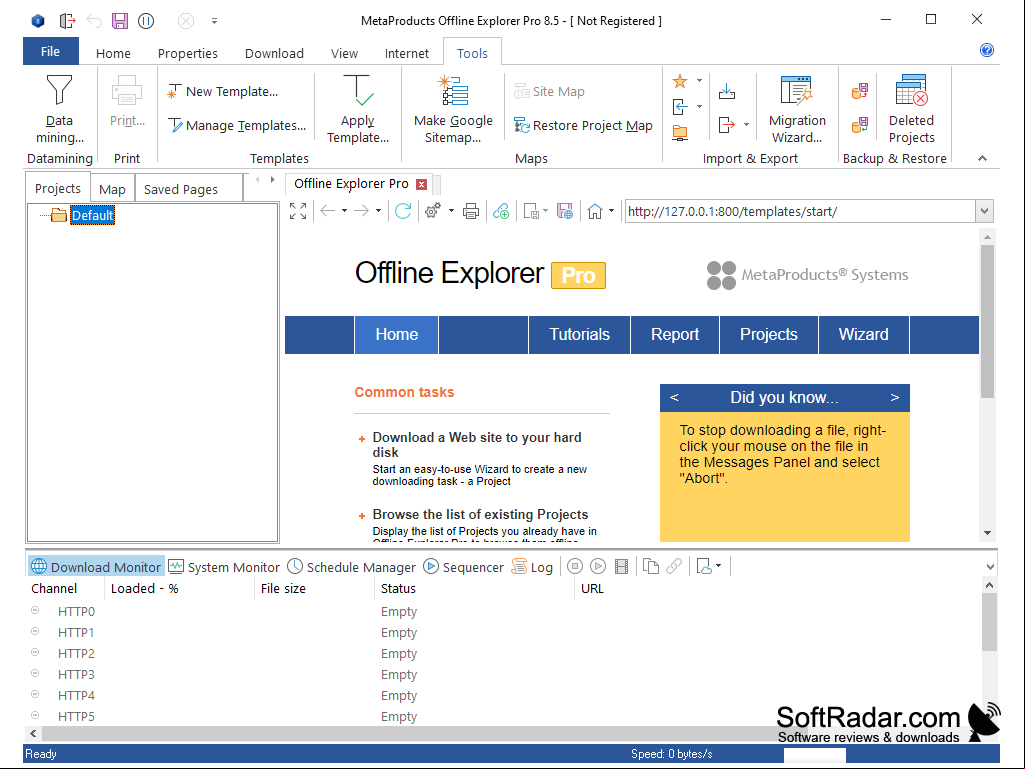Screen dimensions: 1025x769
Task: Expand the bottom panel options chevron
Action: click(990, 567)
